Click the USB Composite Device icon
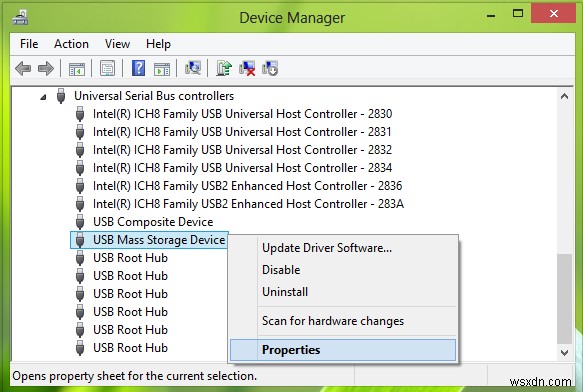Image resolution: width=583 pixels, height=392 pixels. [x=80, y=222]
